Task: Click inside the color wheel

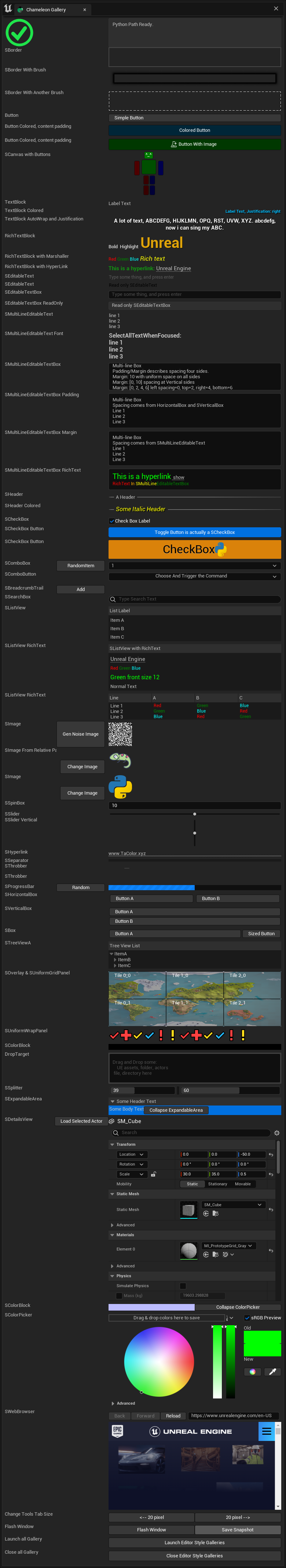Action: coord(158,1361)
